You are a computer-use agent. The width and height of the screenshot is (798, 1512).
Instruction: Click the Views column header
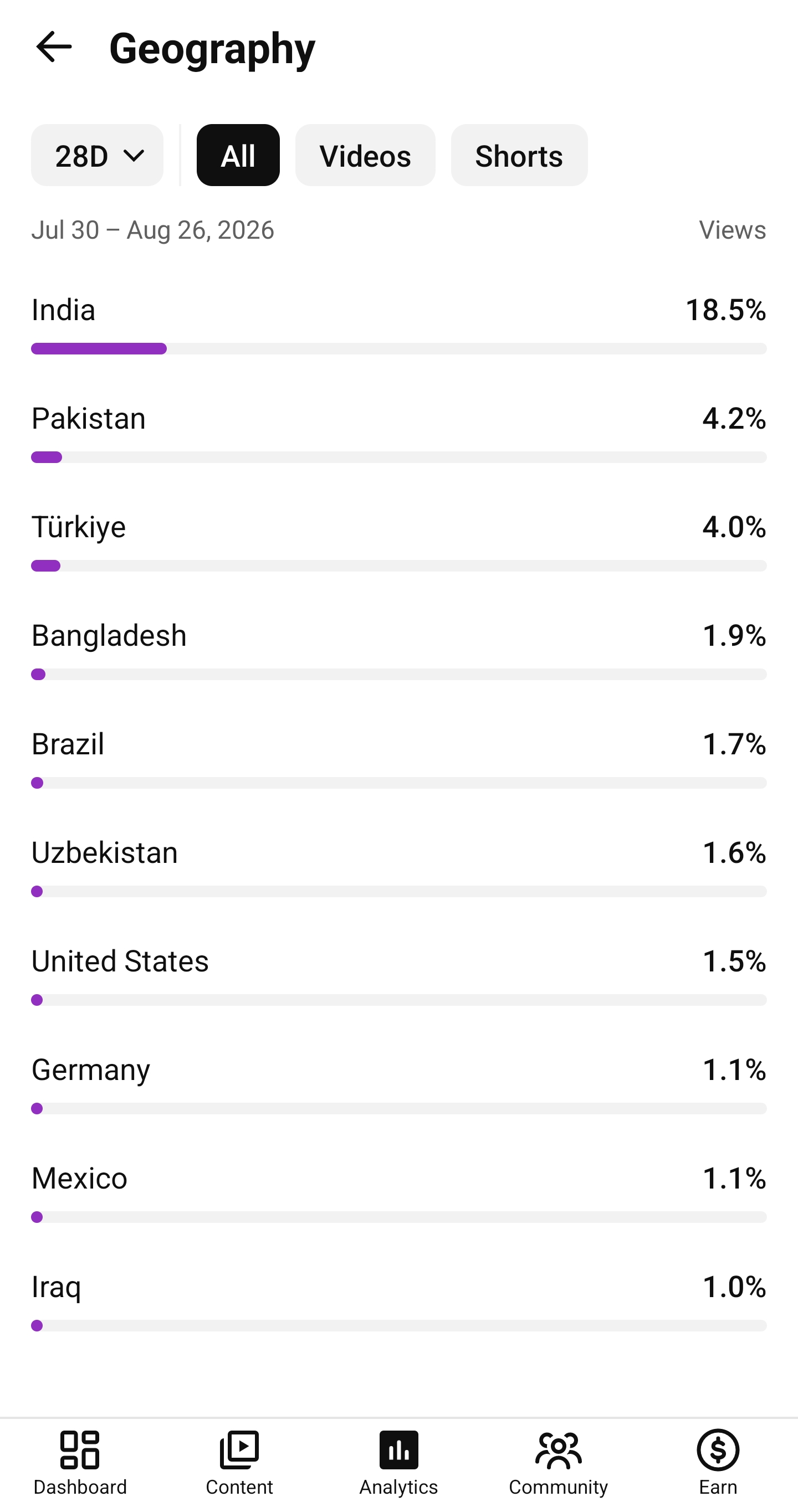732,229
